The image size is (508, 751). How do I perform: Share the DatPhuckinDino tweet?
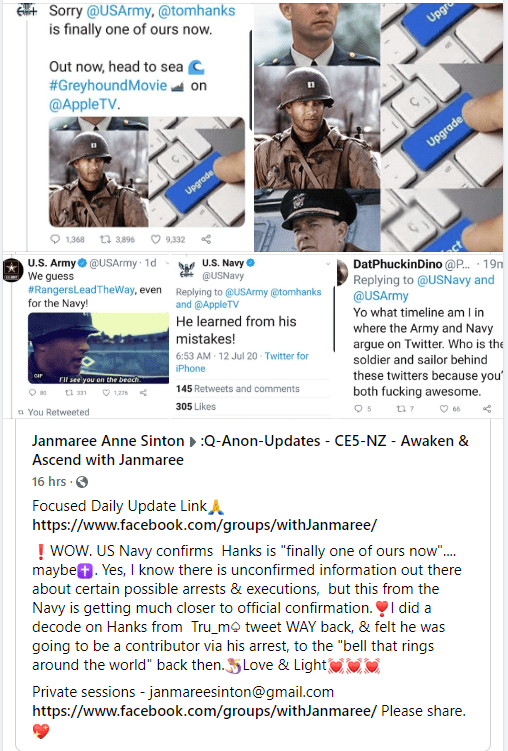(x=487, y=409)
